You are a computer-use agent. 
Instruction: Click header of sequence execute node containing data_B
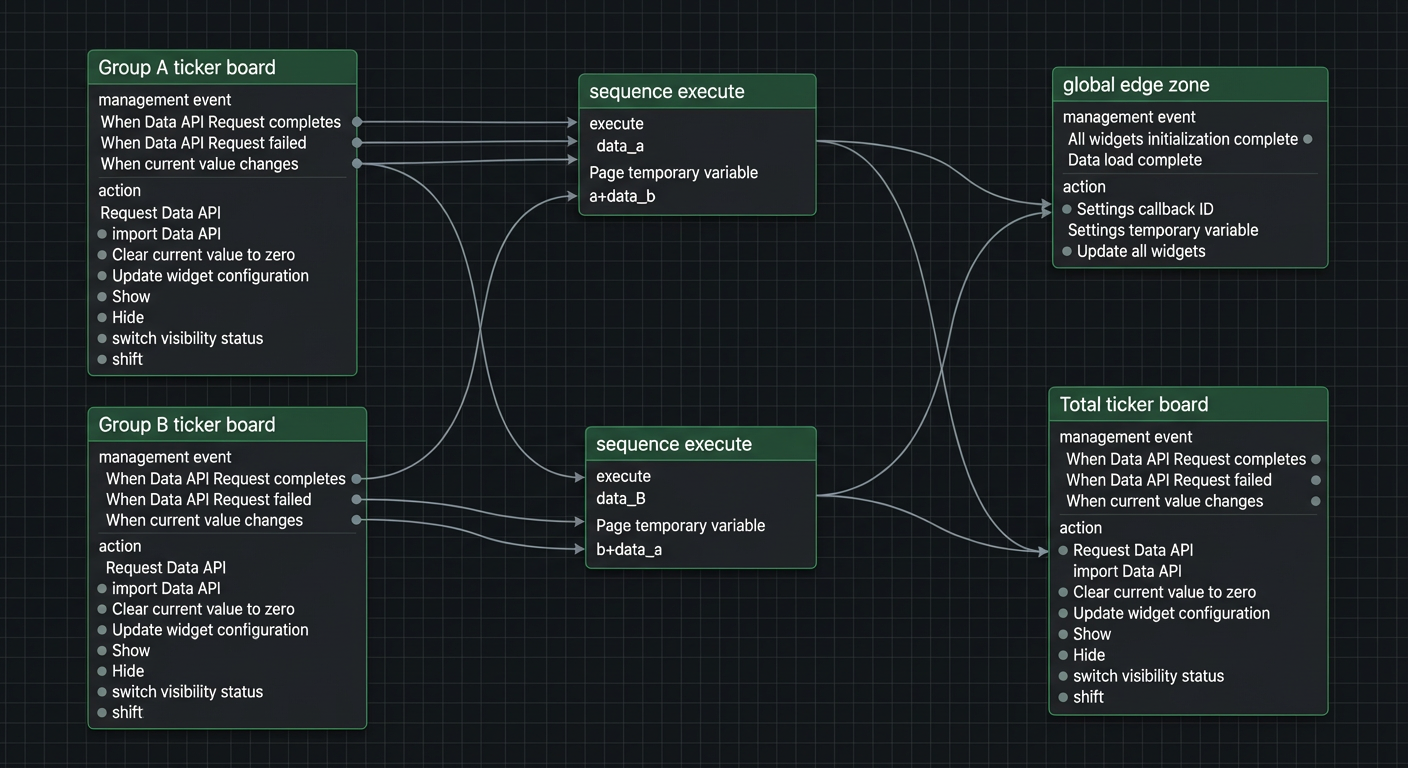(700, 445)
